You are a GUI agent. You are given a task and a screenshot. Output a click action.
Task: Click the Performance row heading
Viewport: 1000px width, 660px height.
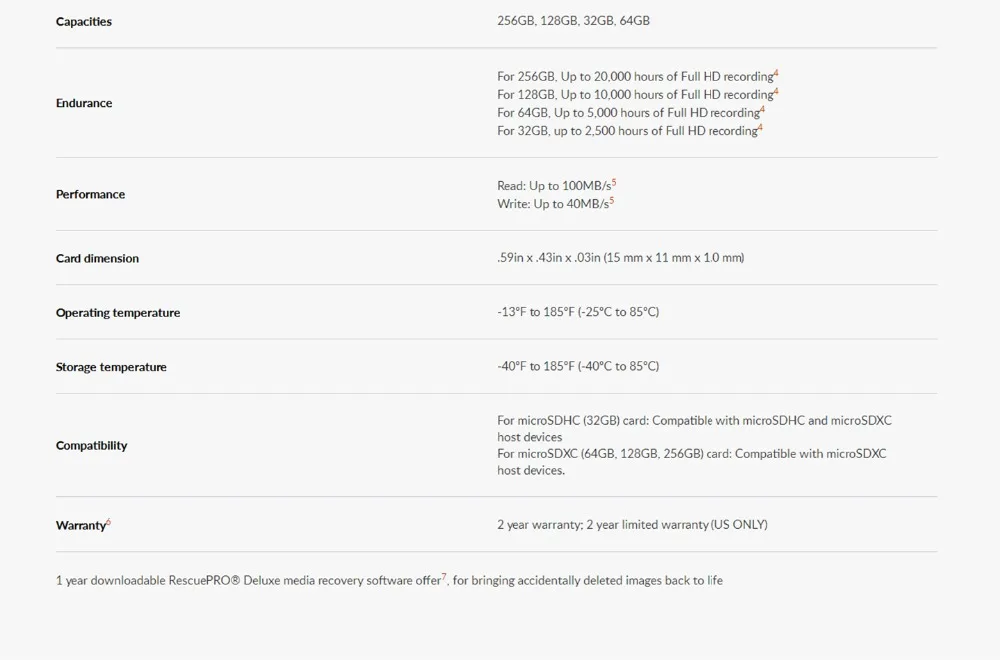click(x=90, y=194)
